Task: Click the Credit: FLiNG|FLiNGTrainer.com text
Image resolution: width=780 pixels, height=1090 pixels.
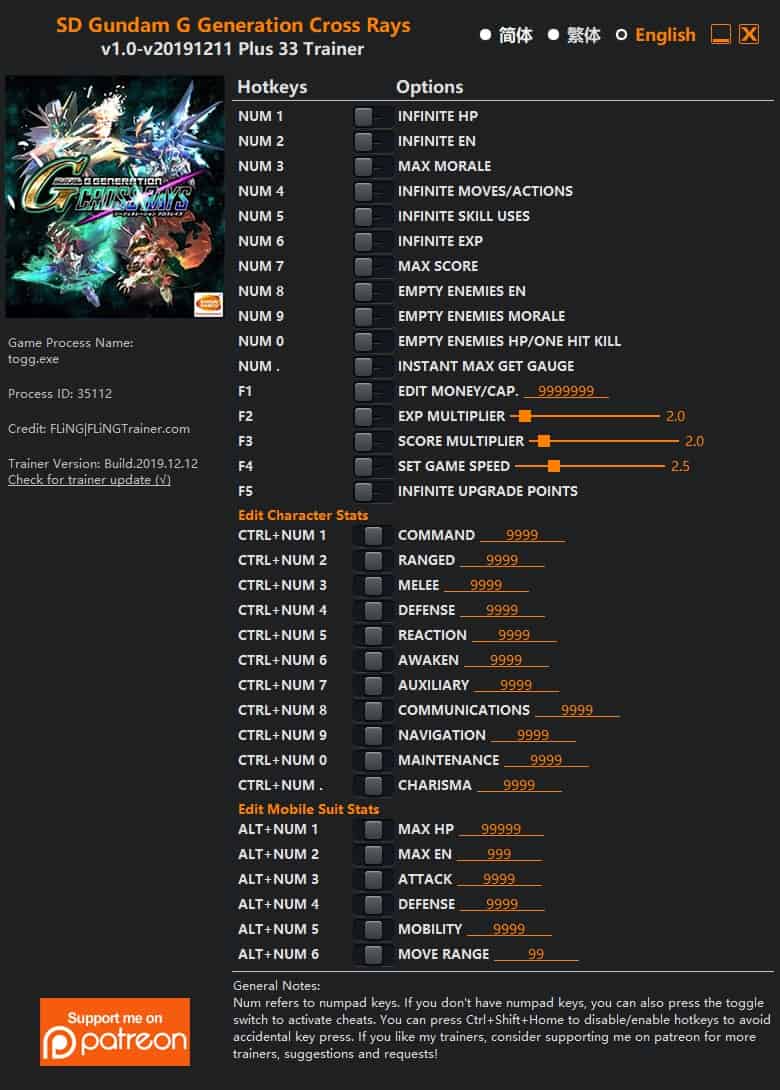Action: (99, 429)
